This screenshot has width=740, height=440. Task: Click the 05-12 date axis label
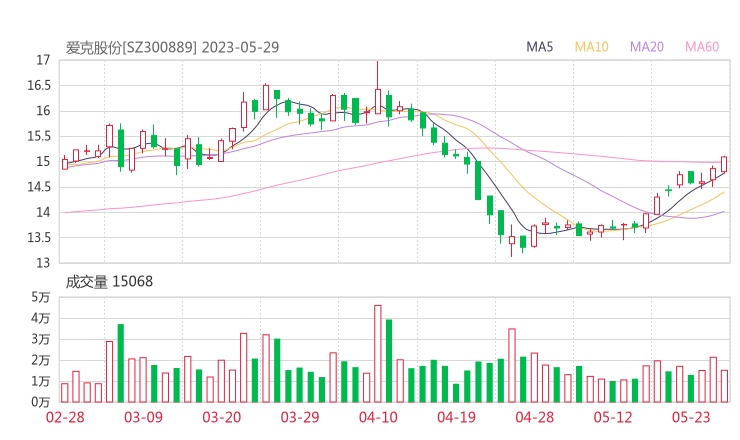coord(613,417)
